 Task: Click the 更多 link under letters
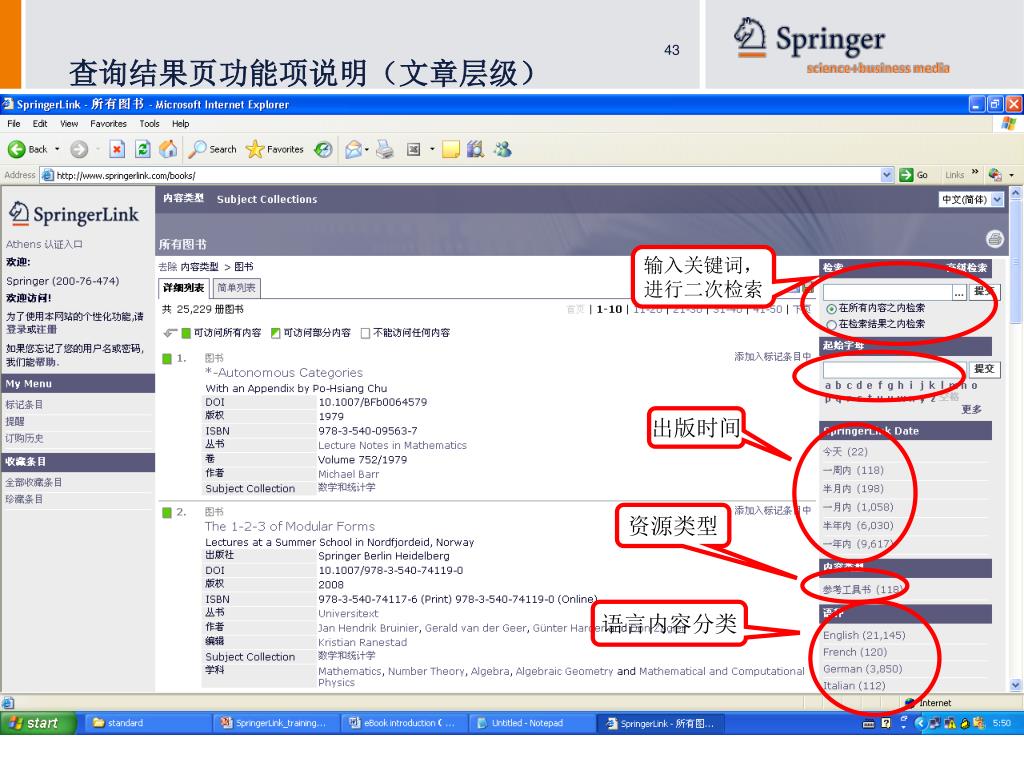tap(971, 409)
